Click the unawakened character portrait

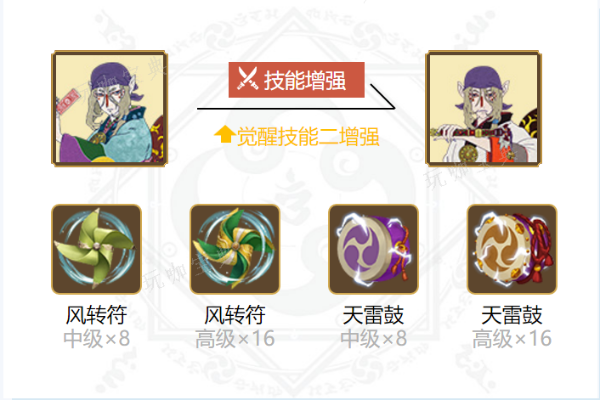click(110, 108)
